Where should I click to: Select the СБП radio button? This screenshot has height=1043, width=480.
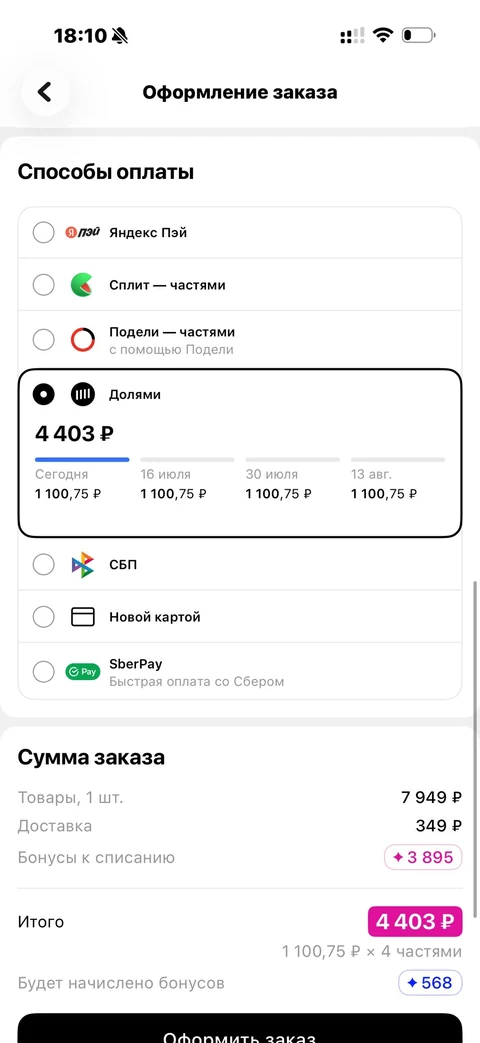(x=44, y=565)
